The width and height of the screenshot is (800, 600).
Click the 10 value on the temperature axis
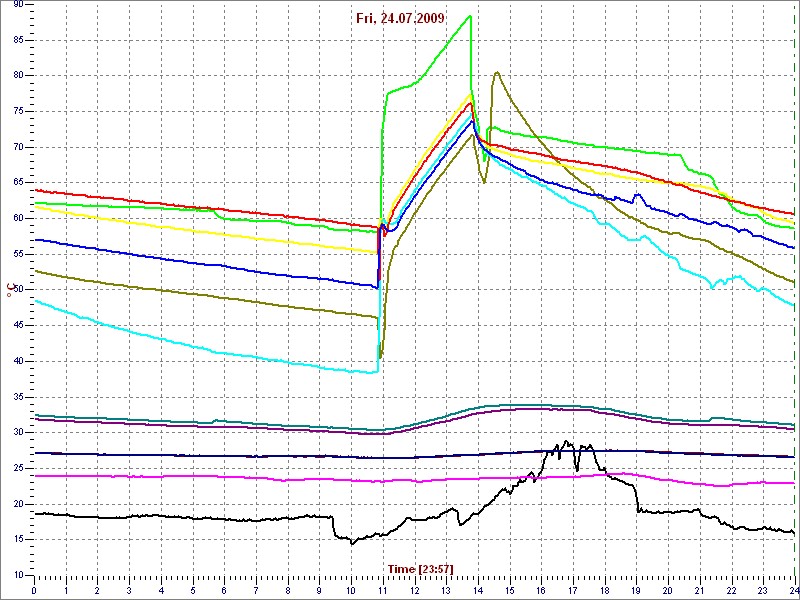[x=18, y=575]
